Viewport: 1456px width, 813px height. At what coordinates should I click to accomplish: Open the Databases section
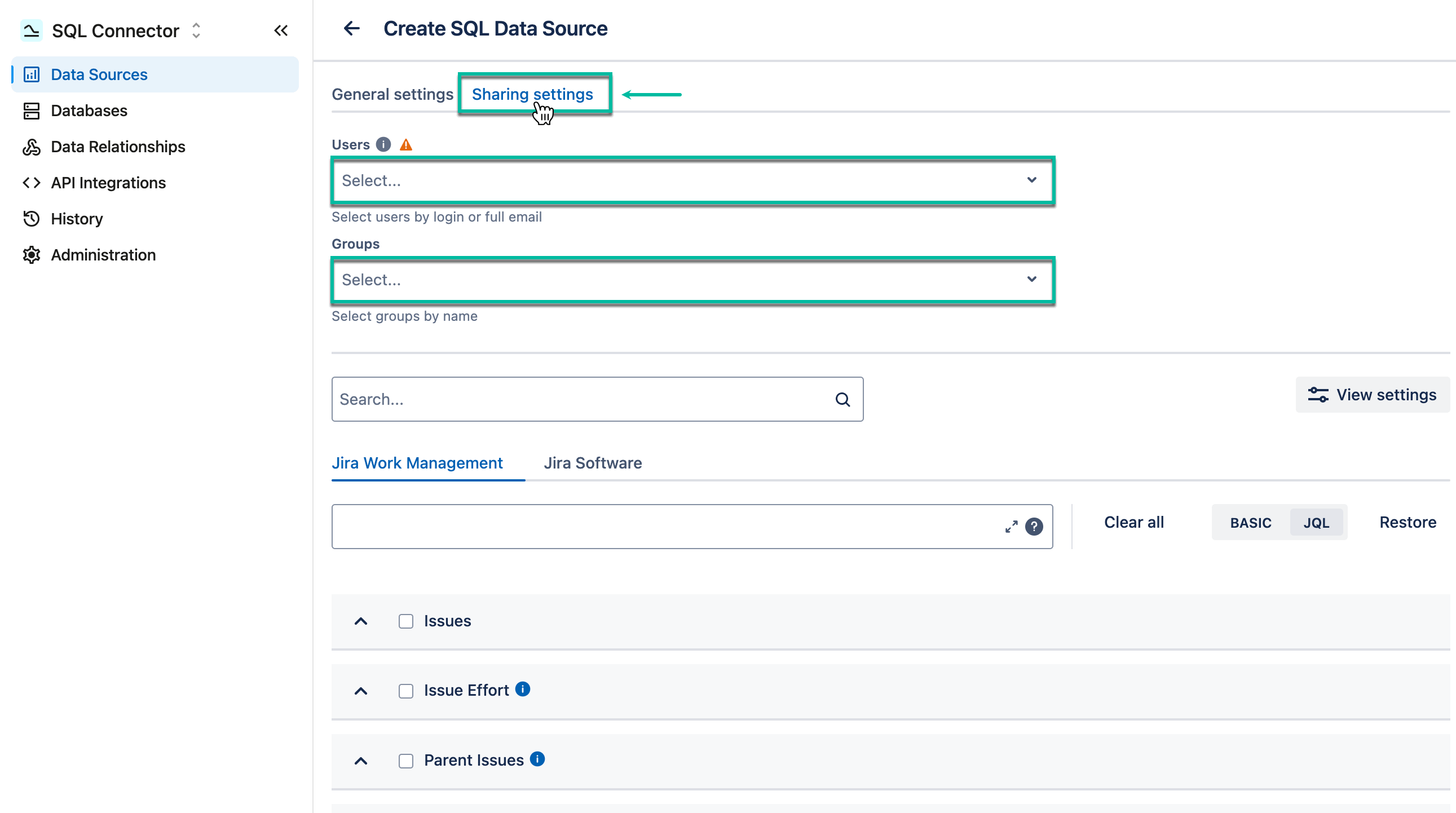(x=89, y=111)
